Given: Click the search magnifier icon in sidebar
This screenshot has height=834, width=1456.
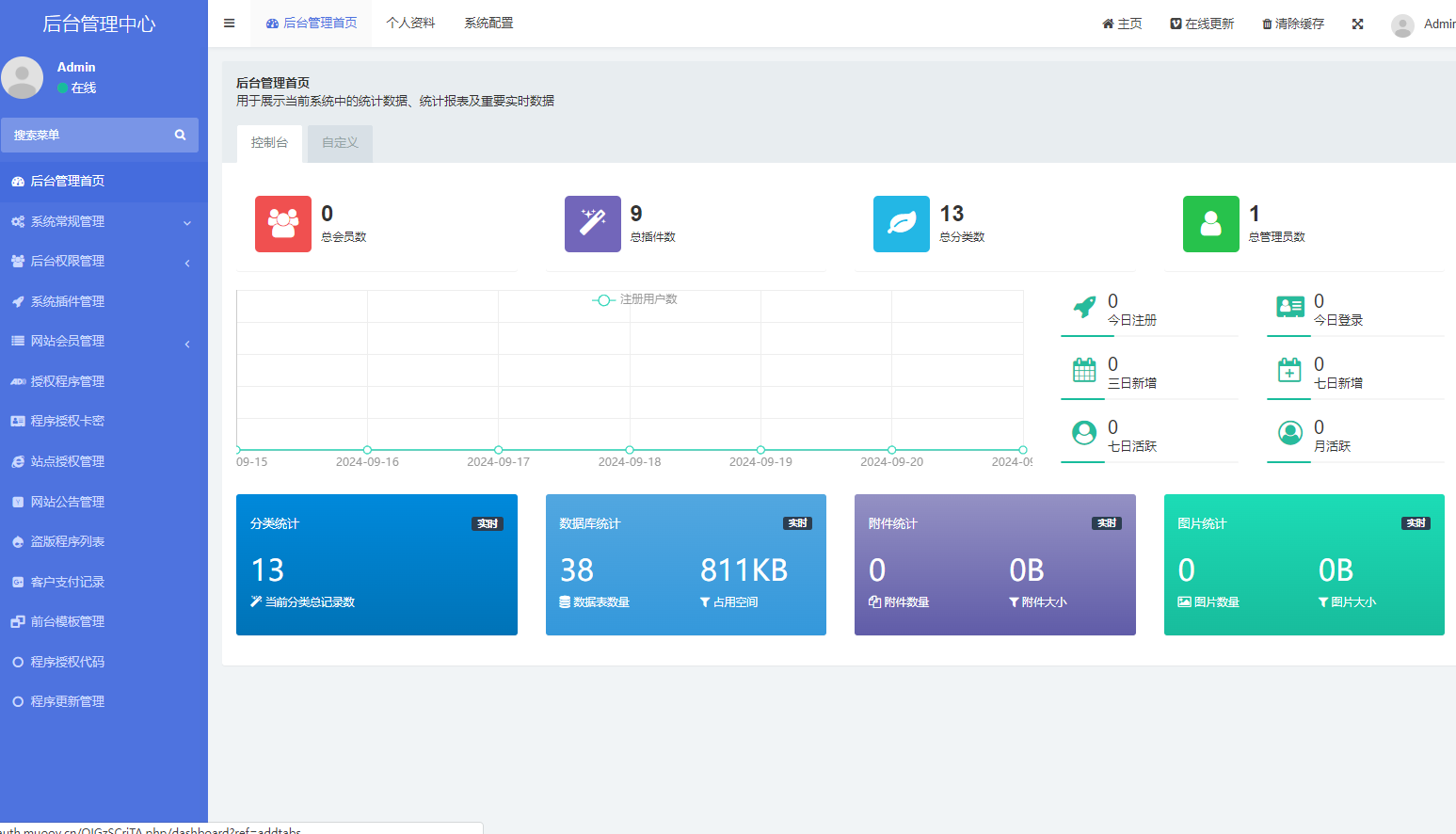Looking at the screenshot, I should pos(180,136).
